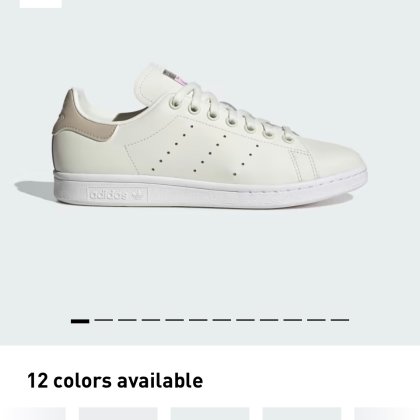Choose the partially visible leftmost color thumbnail
The height and width of the screenshot is (420, 420).
(x=33, y=414)
